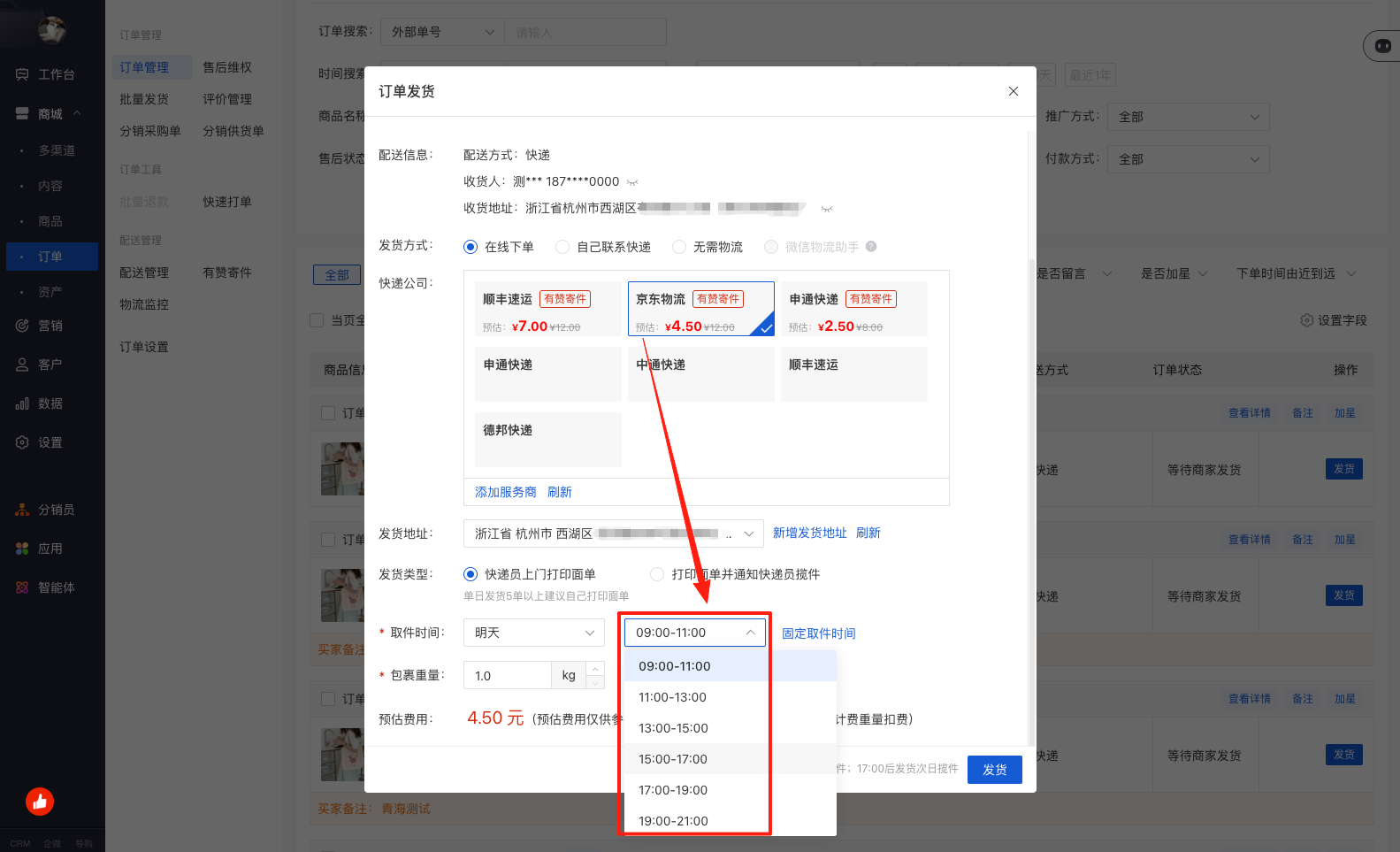Select 无需物流 radio option
The image size is (1400, 852).
coord(679,247)
